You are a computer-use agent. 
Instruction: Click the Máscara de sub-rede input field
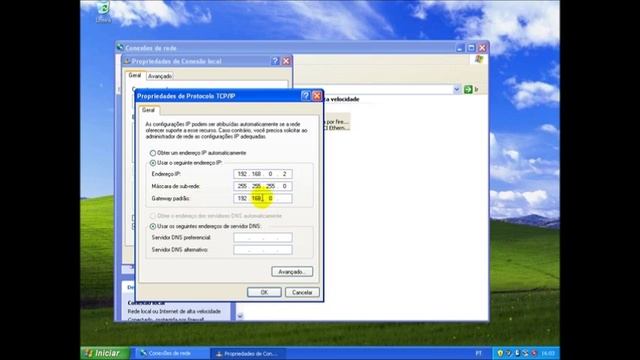click(x=263, y=186)
